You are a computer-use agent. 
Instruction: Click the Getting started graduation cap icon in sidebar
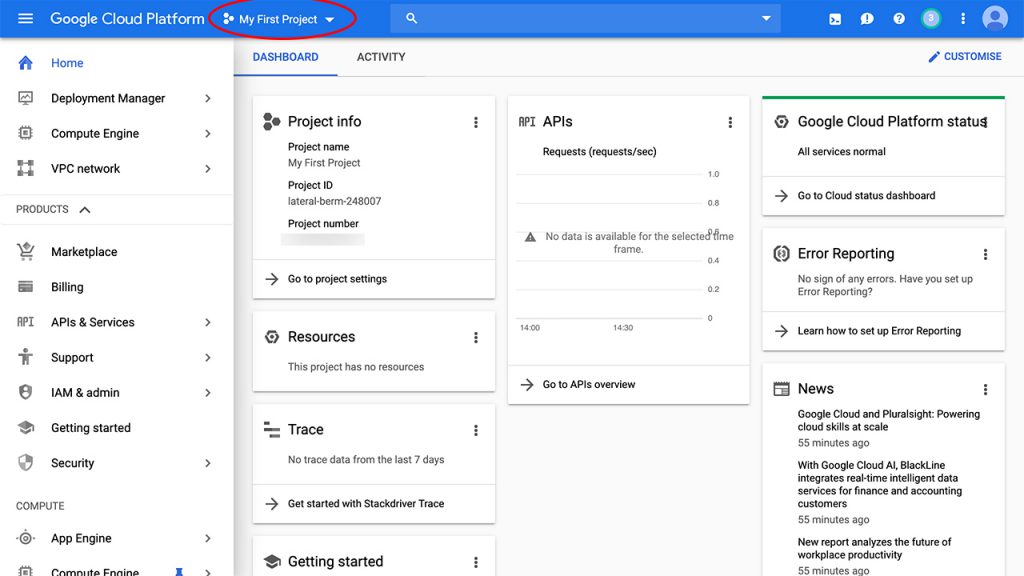[25, 428]
